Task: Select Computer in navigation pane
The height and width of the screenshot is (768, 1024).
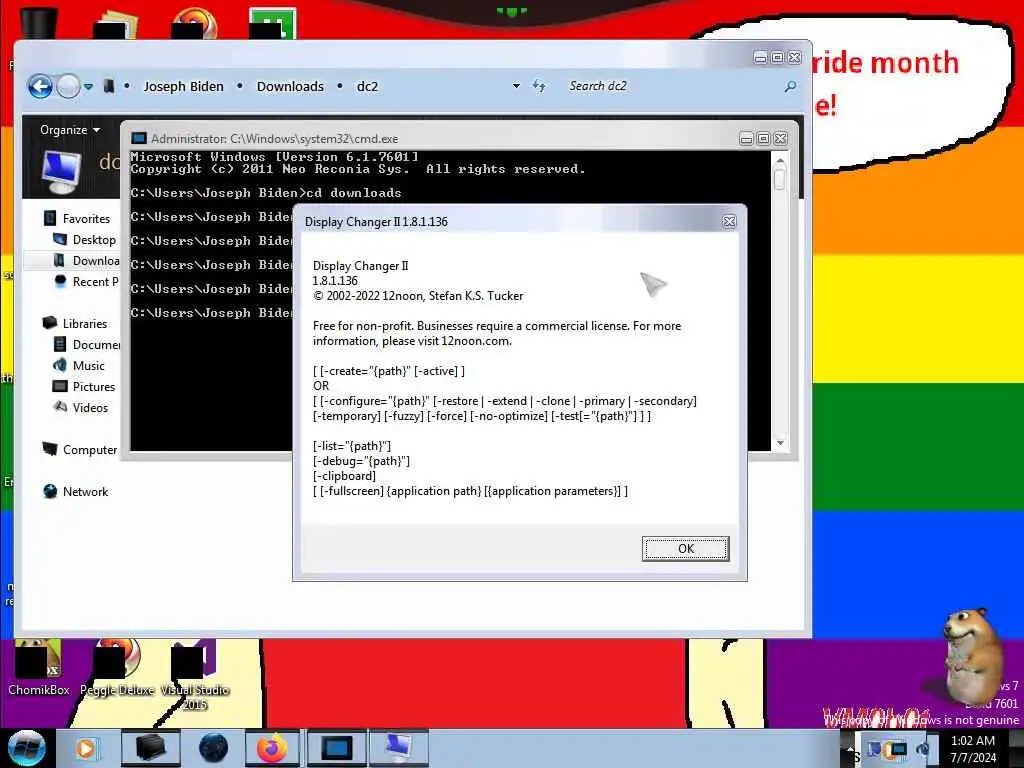Action: (80, 450)
